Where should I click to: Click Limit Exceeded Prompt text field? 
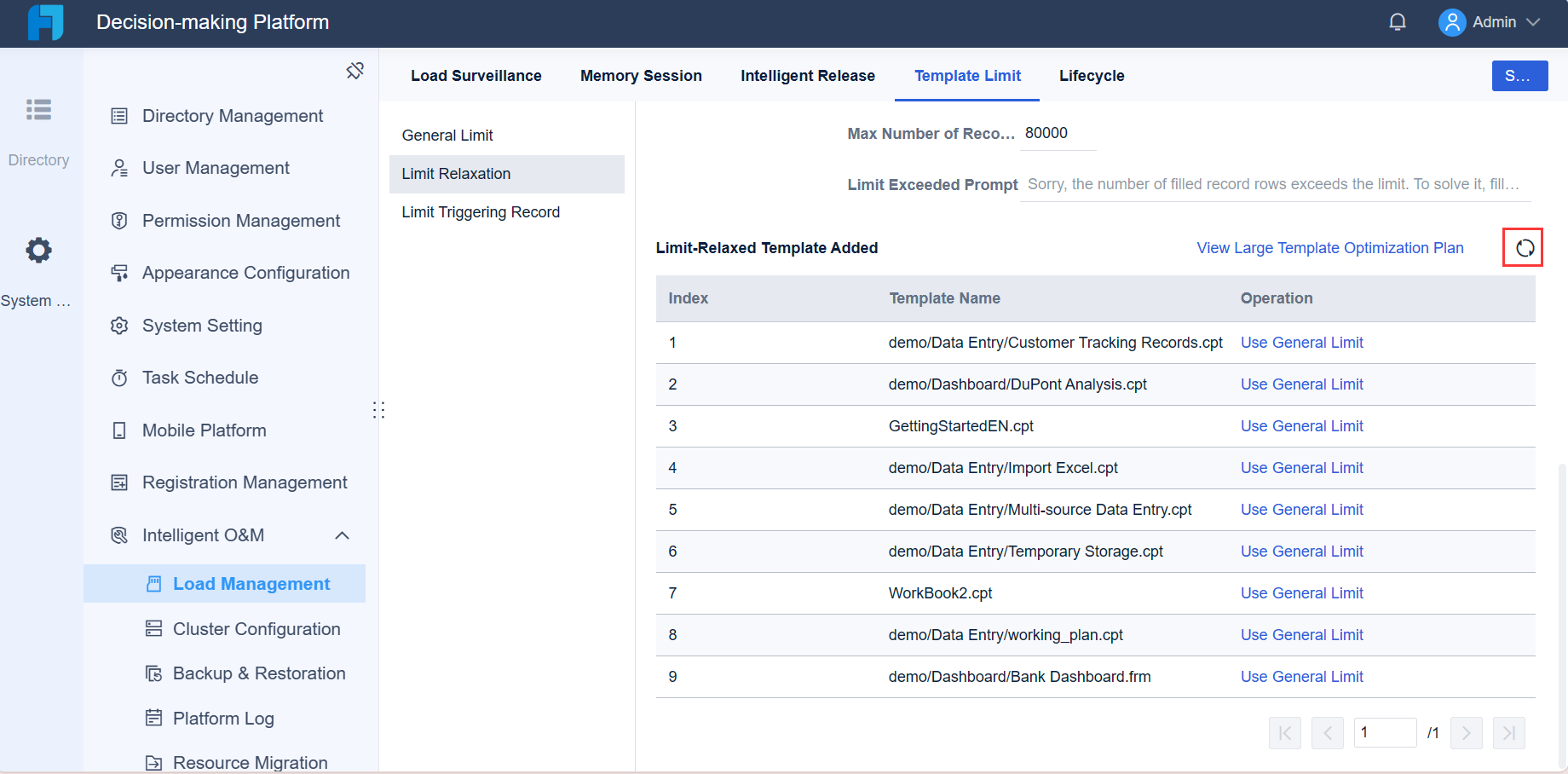pyautogui.click(x=1275, y=184)
